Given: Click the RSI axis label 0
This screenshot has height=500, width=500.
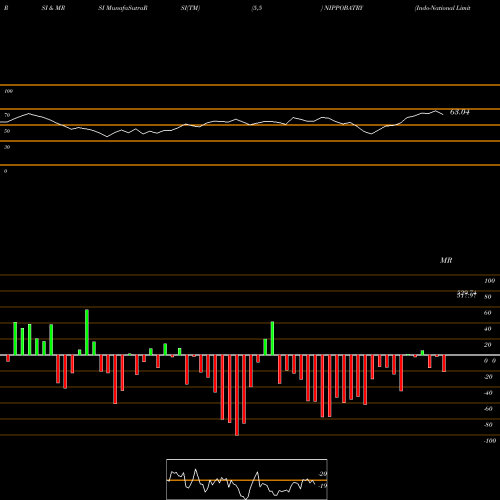Looking at the screenshot, I should 5,171.
